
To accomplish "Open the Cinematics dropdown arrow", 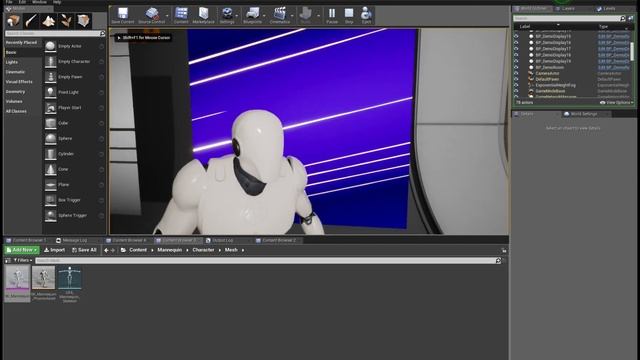I will [x=292, y=16].
